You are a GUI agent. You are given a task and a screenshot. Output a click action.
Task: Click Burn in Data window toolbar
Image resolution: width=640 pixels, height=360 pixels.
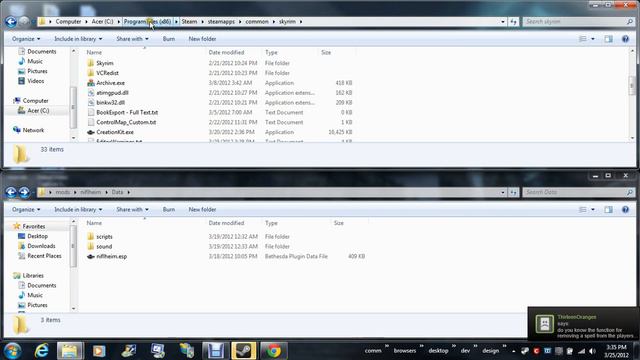coord(169,209)
